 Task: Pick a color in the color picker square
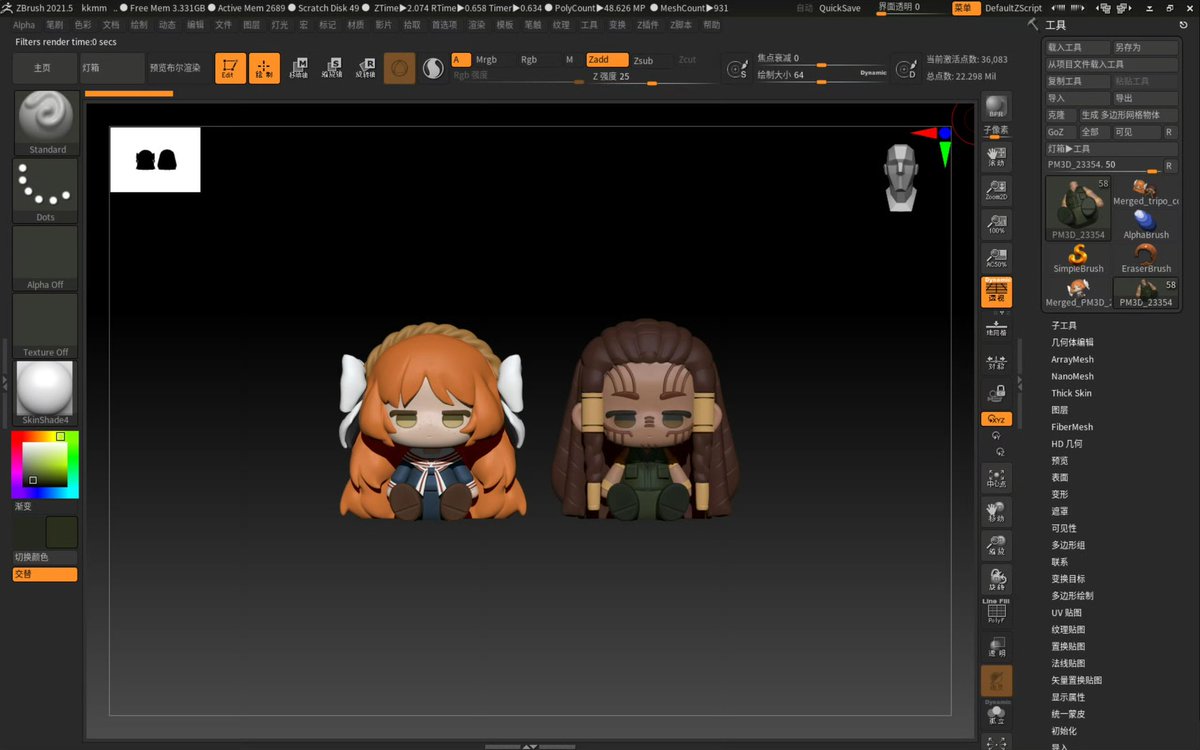click(45, 463)
